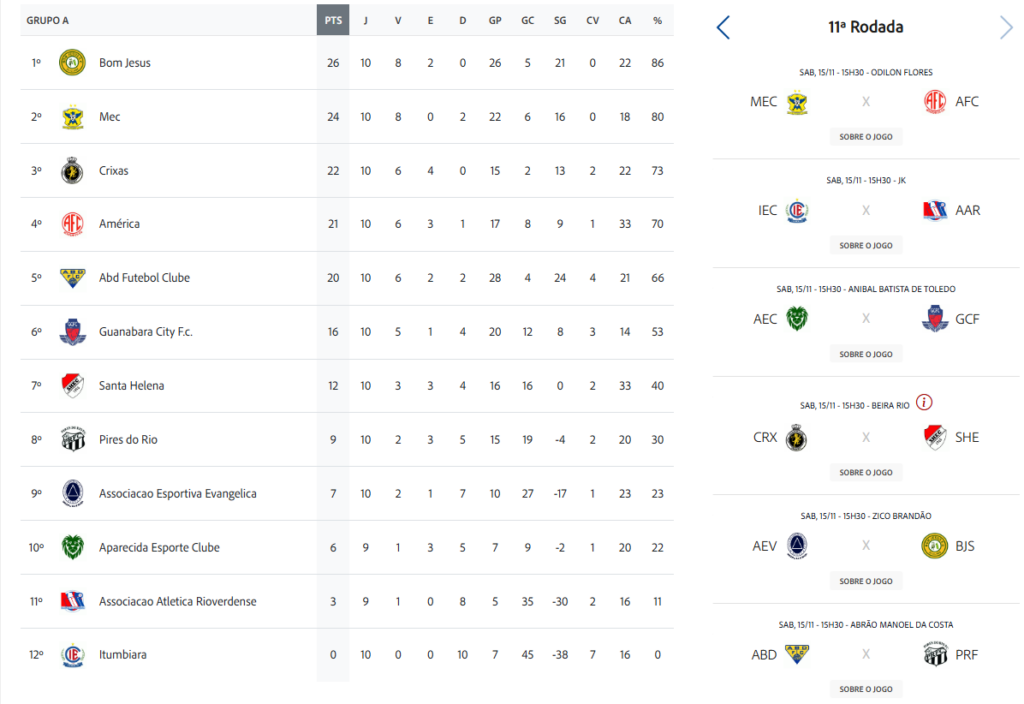Viewport: 1024px width, 704px height.
Task: Click the Aparecida Esporte Clube lion crest
Action: tap(72, 548)
